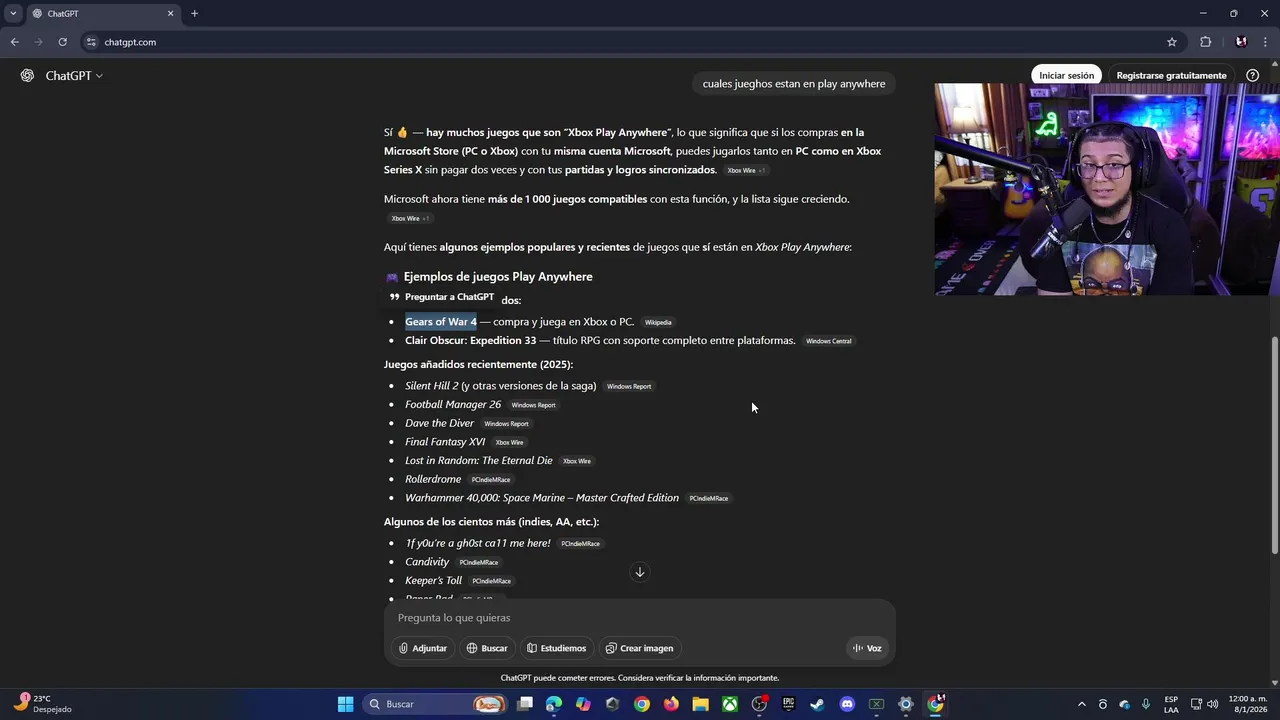This screenshot has height=720, width=1280.
Task: Open Windows Report chip beside Football Manager 26
Action: [533, 405]
